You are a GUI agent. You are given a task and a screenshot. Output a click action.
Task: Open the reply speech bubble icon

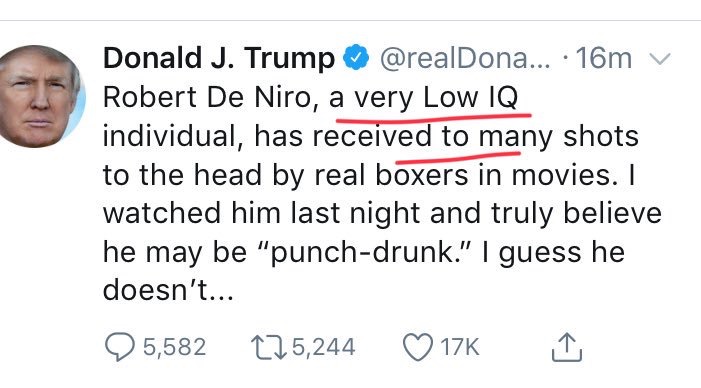[x=119, y=347]
